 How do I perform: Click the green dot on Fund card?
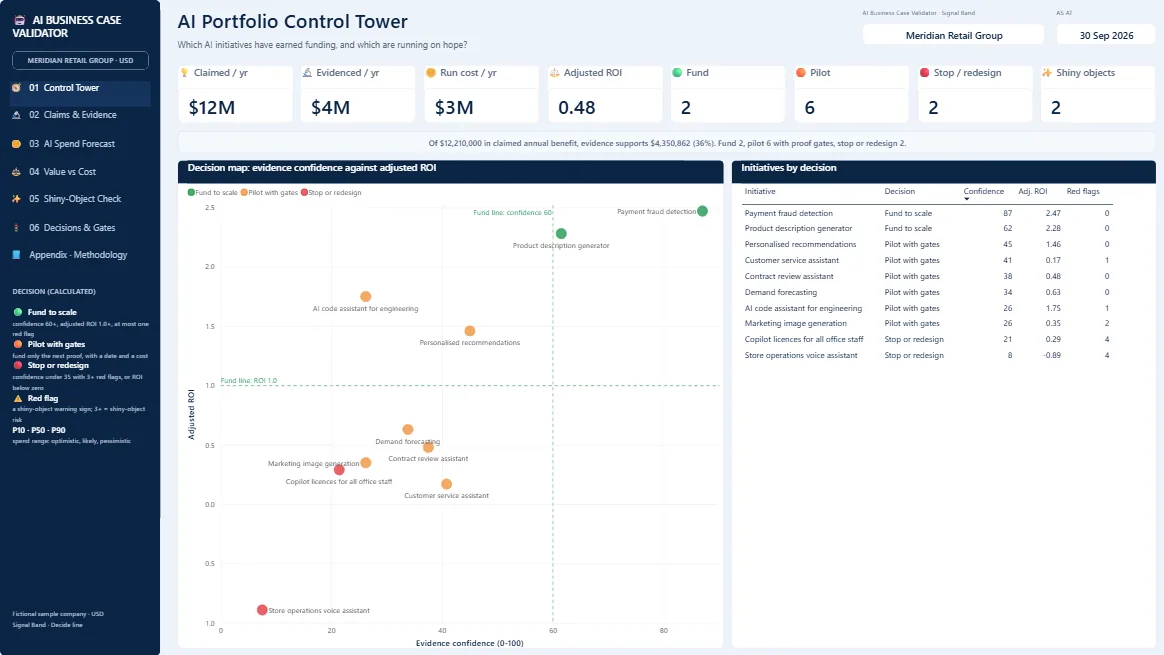point(677,73)
